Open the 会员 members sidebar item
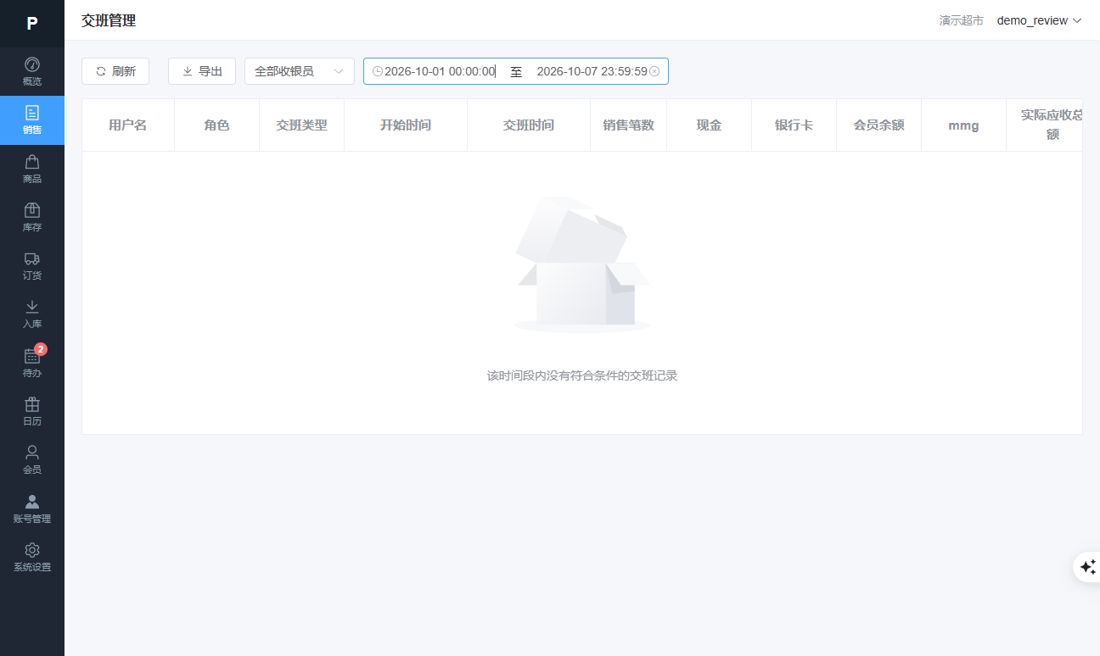Viewport: 1100px width, 656px height. (x=32, y=460)
